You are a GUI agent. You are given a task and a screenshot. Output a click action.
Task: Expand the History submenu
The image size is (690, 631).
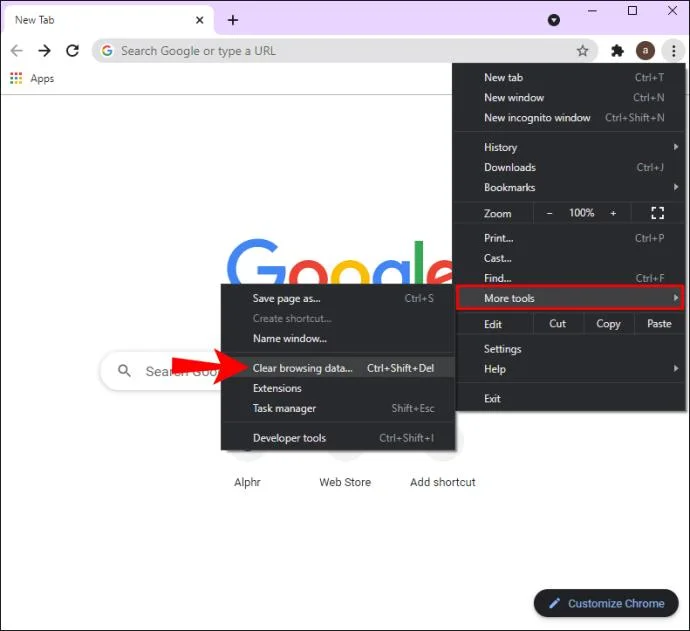point(569,147)
